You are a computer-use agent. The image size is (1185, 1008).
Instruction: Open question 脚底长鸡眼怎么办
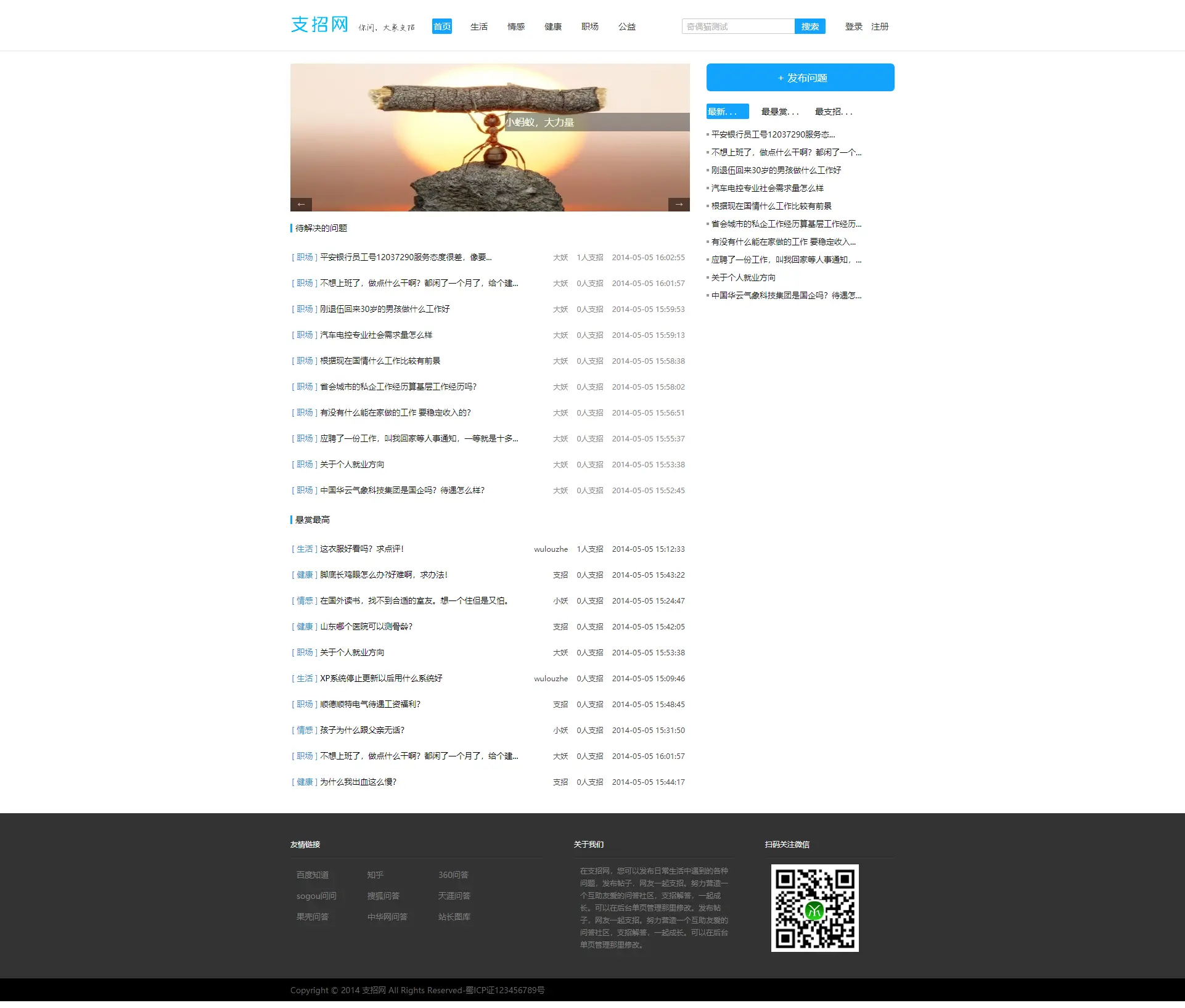[x=383, y=575]
